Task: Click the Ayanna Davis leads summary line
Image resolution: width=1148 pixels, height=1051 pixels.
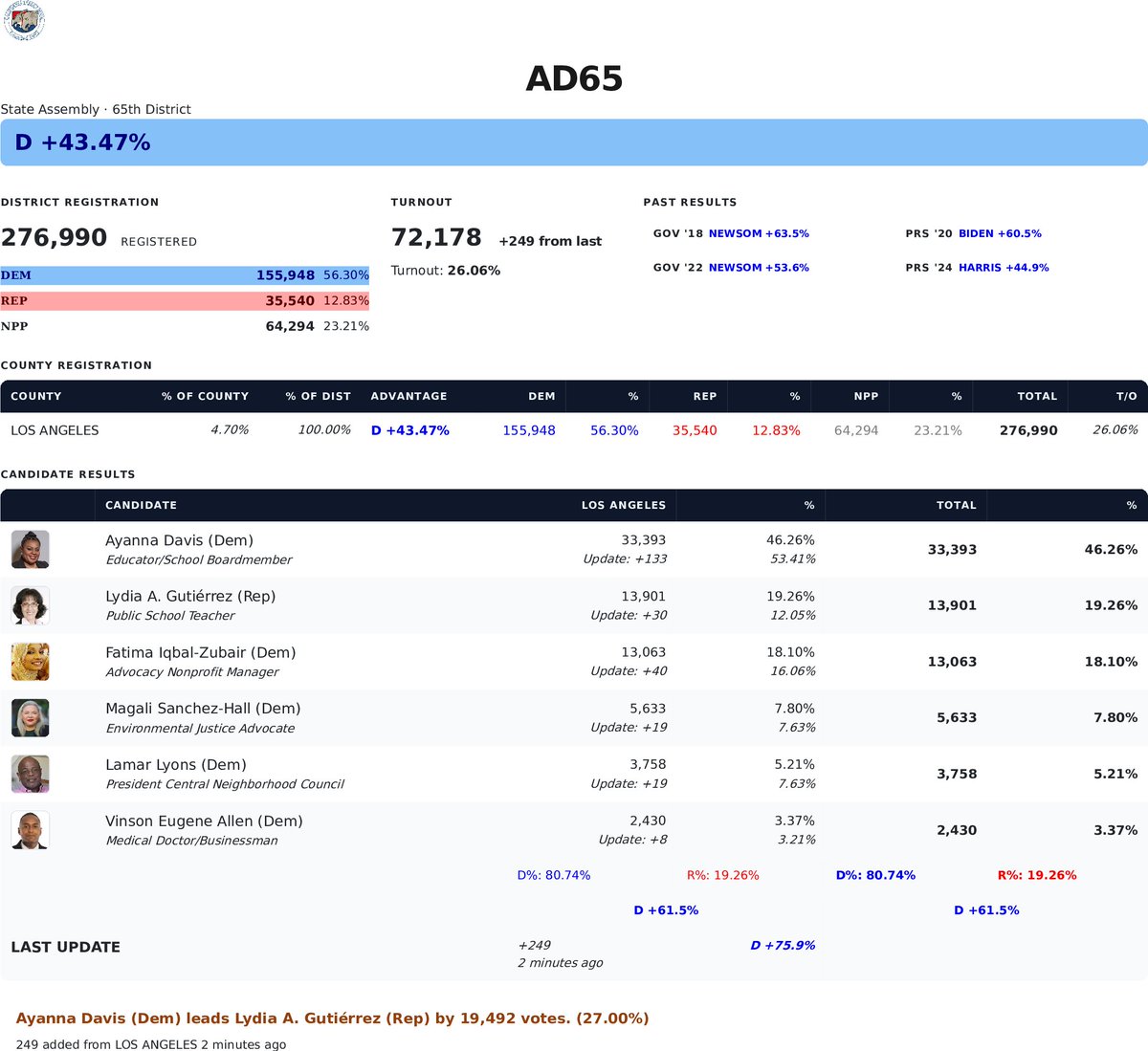Action: coord(333,1018)
